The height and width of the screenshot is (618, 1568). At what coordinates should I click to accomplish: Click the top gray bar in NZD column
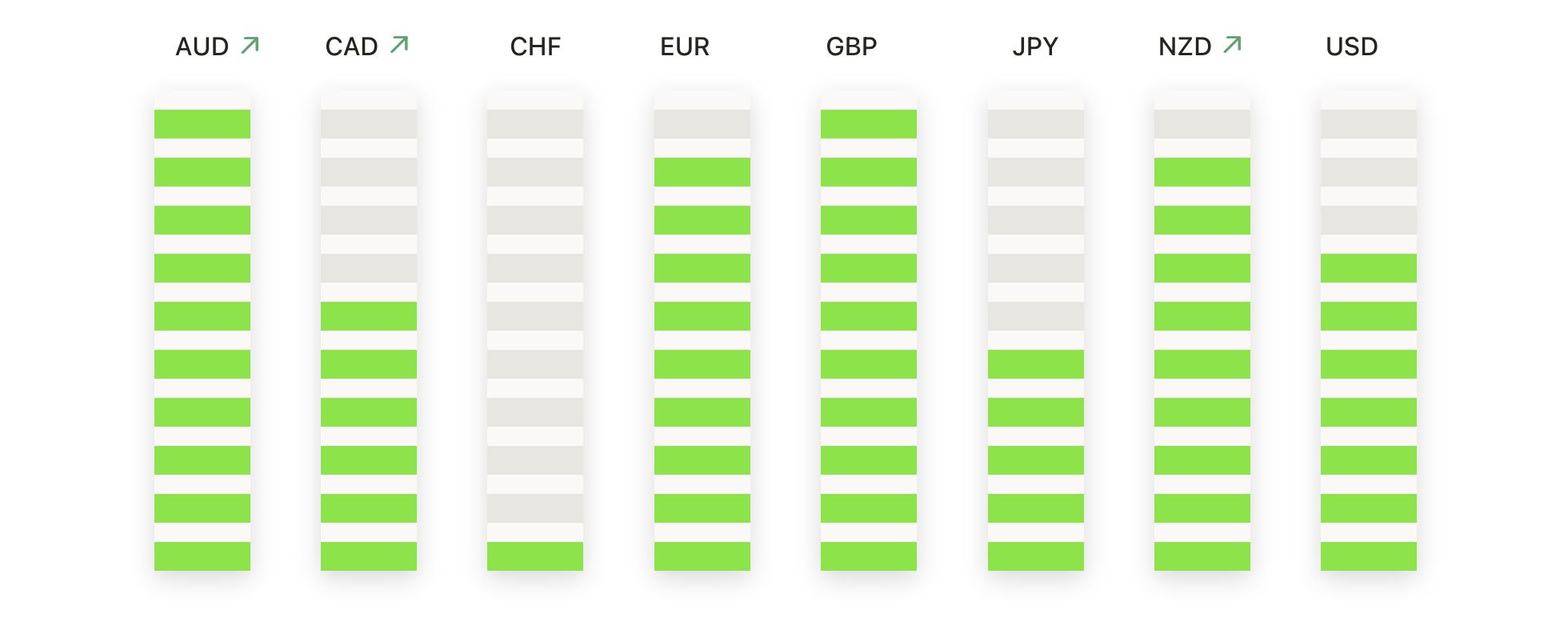[1202, 124]
